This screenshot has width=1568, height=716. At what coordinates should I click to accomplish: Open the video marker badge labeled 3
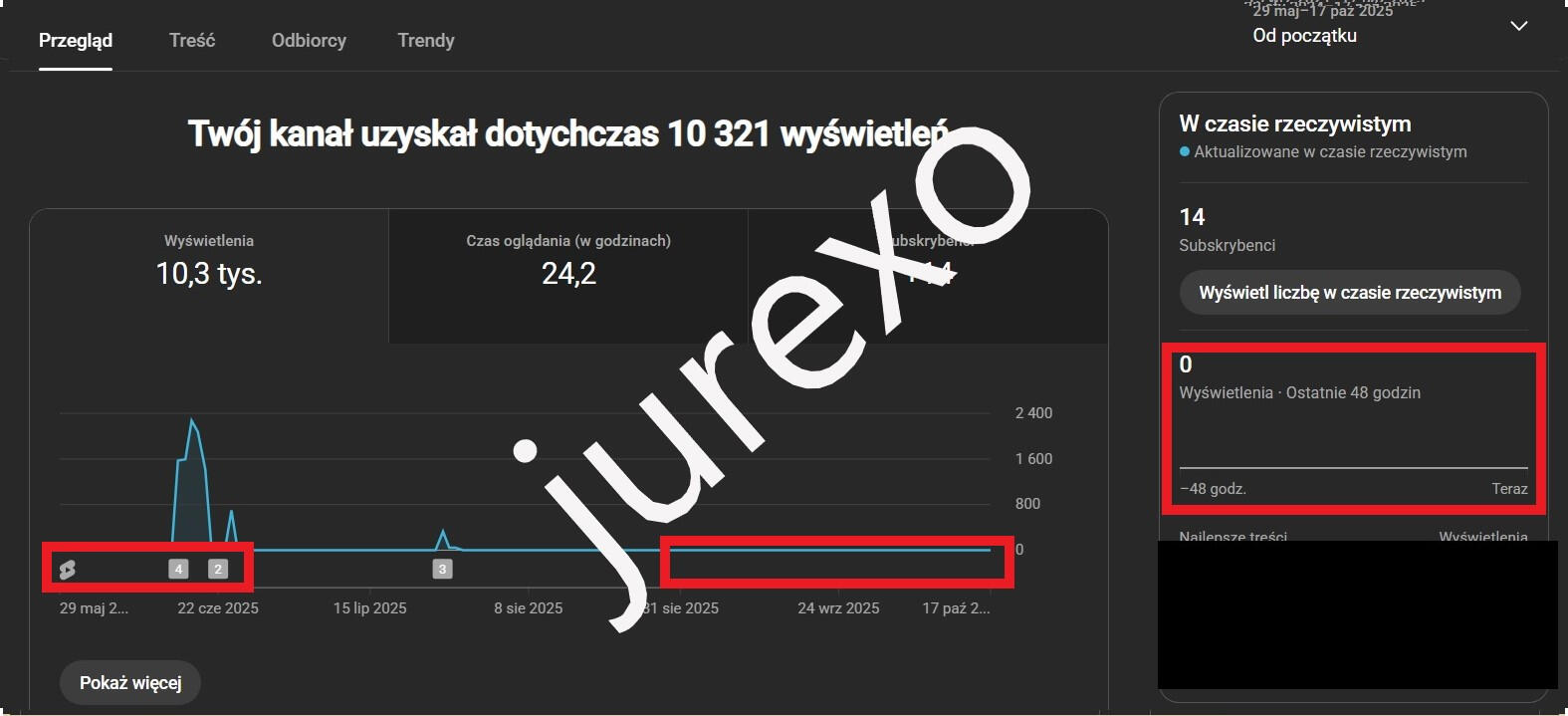point(443,569)
